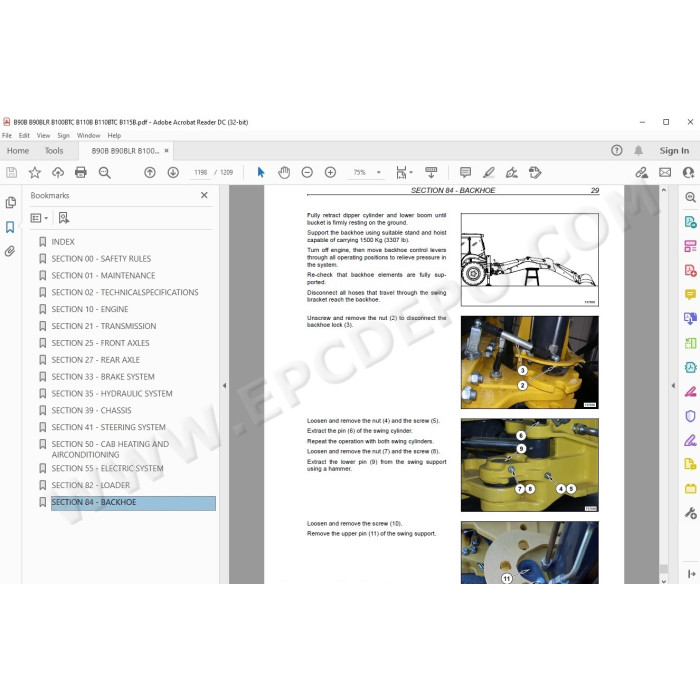Open the Sign menu
This screenshot has height=700, width=700.
coord(63,135)
